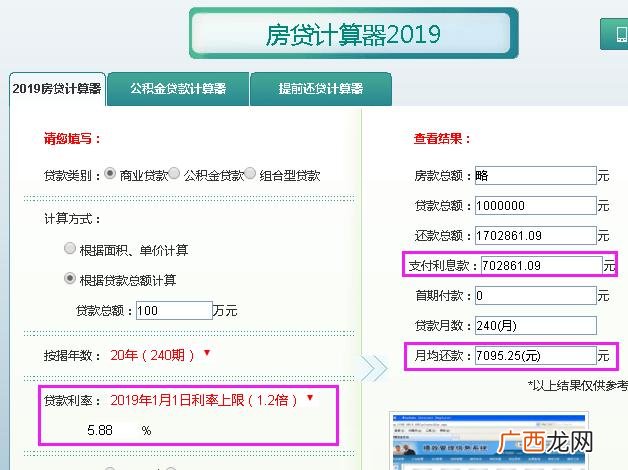Select the 商业贷款 radio button
Viewport: 628px width, 470px height.
tap(110, 174)
